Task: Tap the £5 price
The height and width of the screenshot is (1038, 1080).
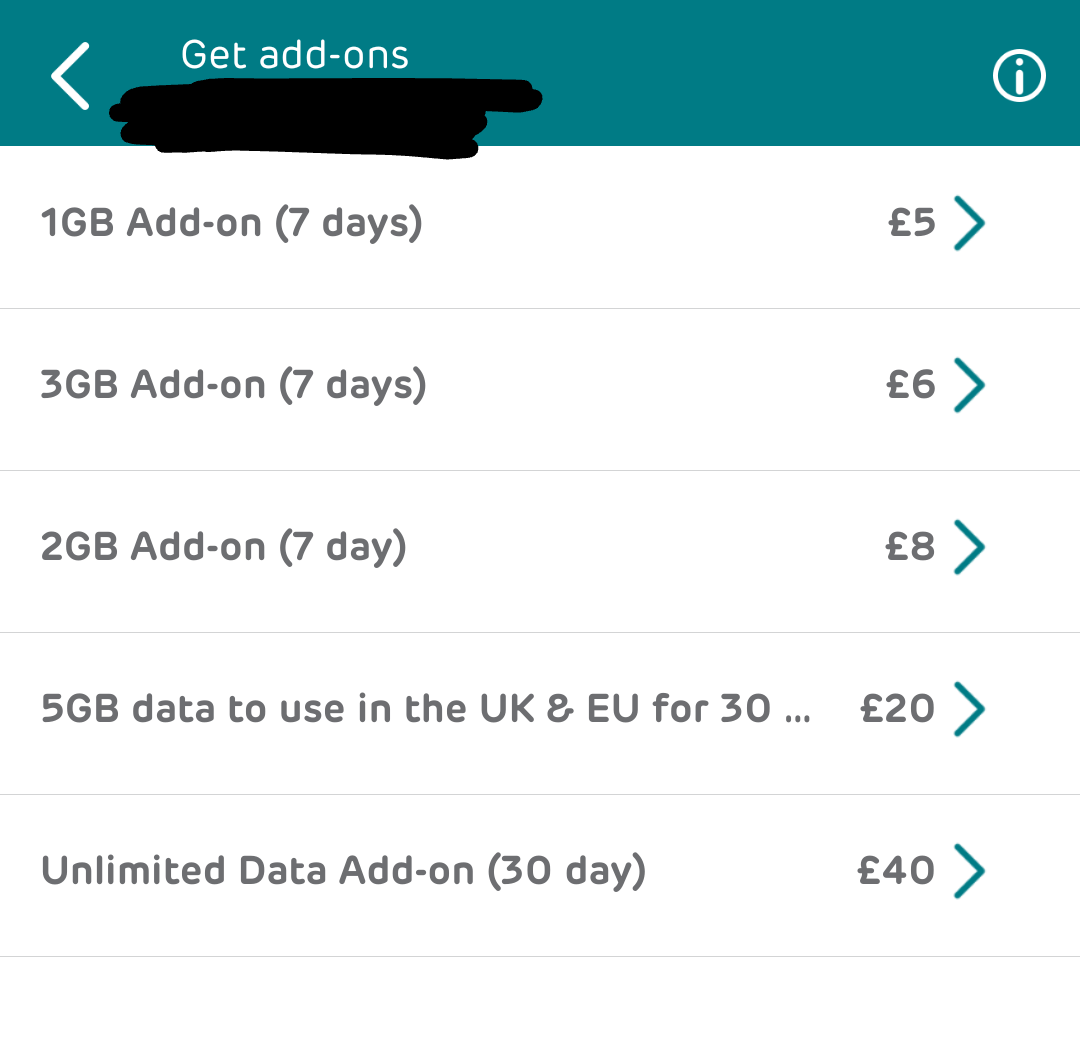Action: 912,223
